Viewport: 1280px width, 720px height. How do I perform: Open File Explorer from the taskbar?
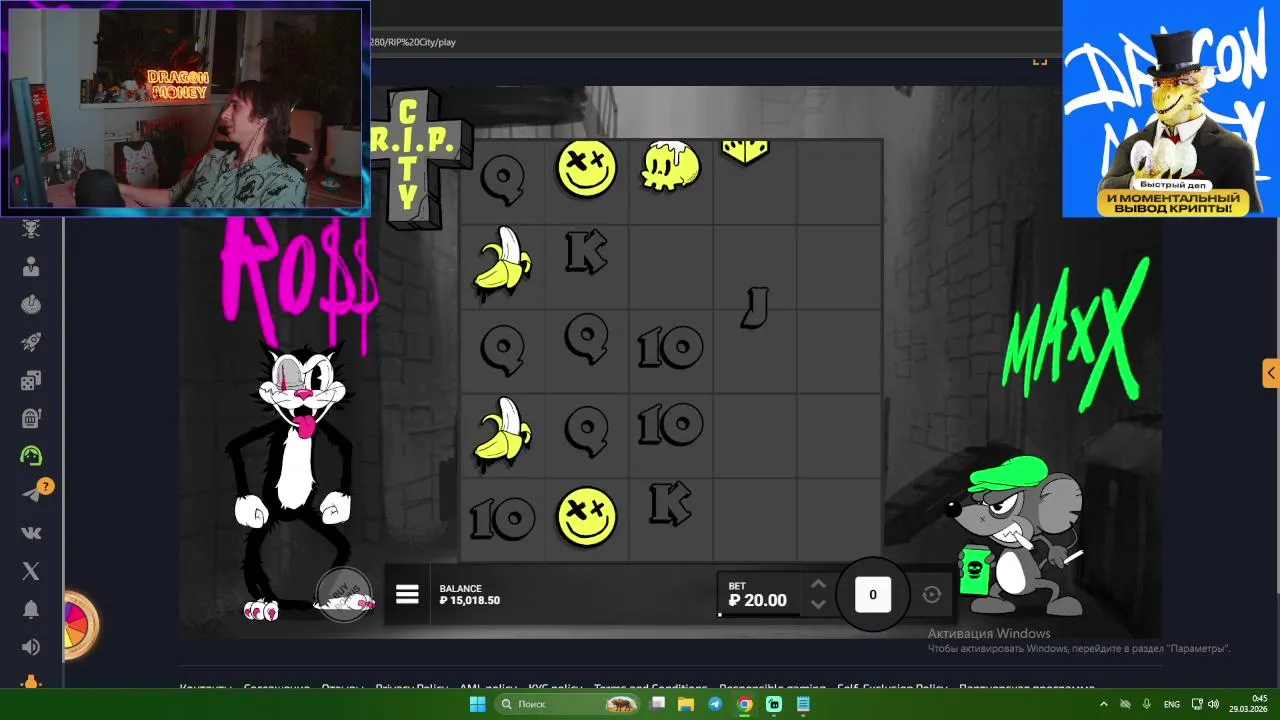tap(686, 704)
